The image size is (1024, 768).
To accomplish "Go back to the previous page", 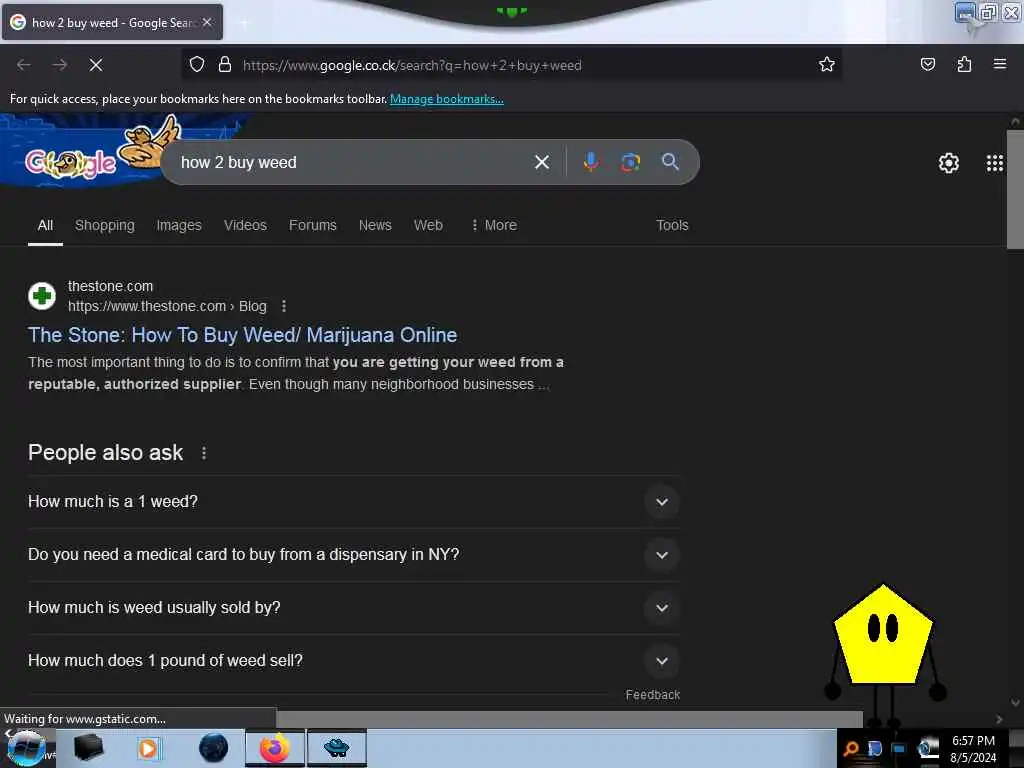I will click(24, 65).
